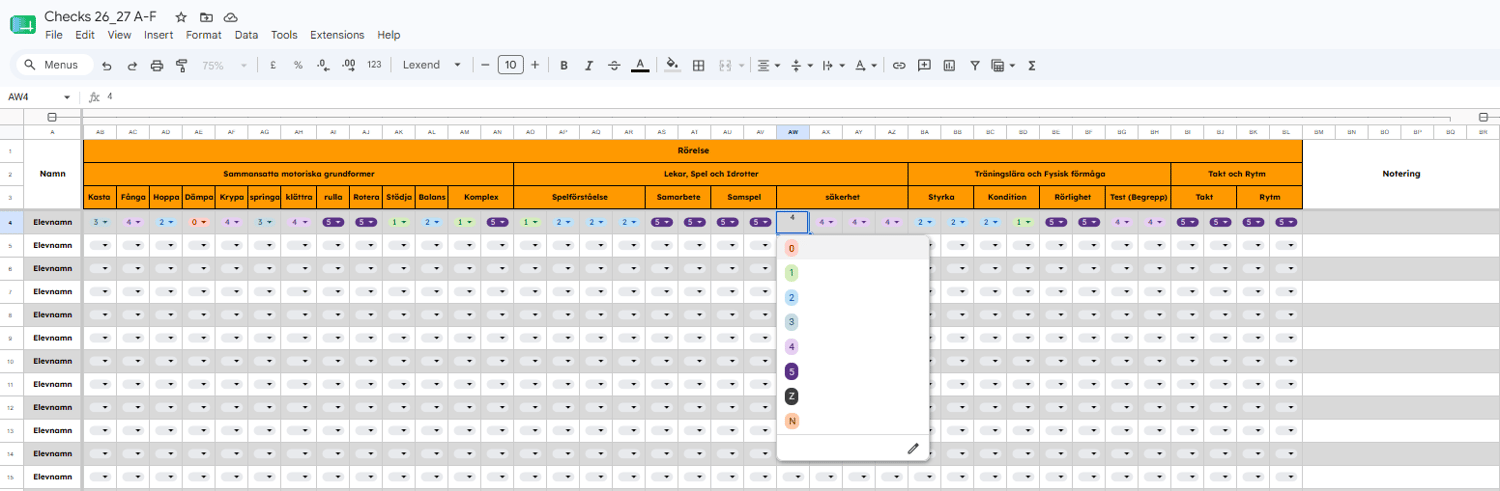Screen dimensions: 1500x491
Task: Click the Decrease decimal places icon
Action: tap(323, 65)
